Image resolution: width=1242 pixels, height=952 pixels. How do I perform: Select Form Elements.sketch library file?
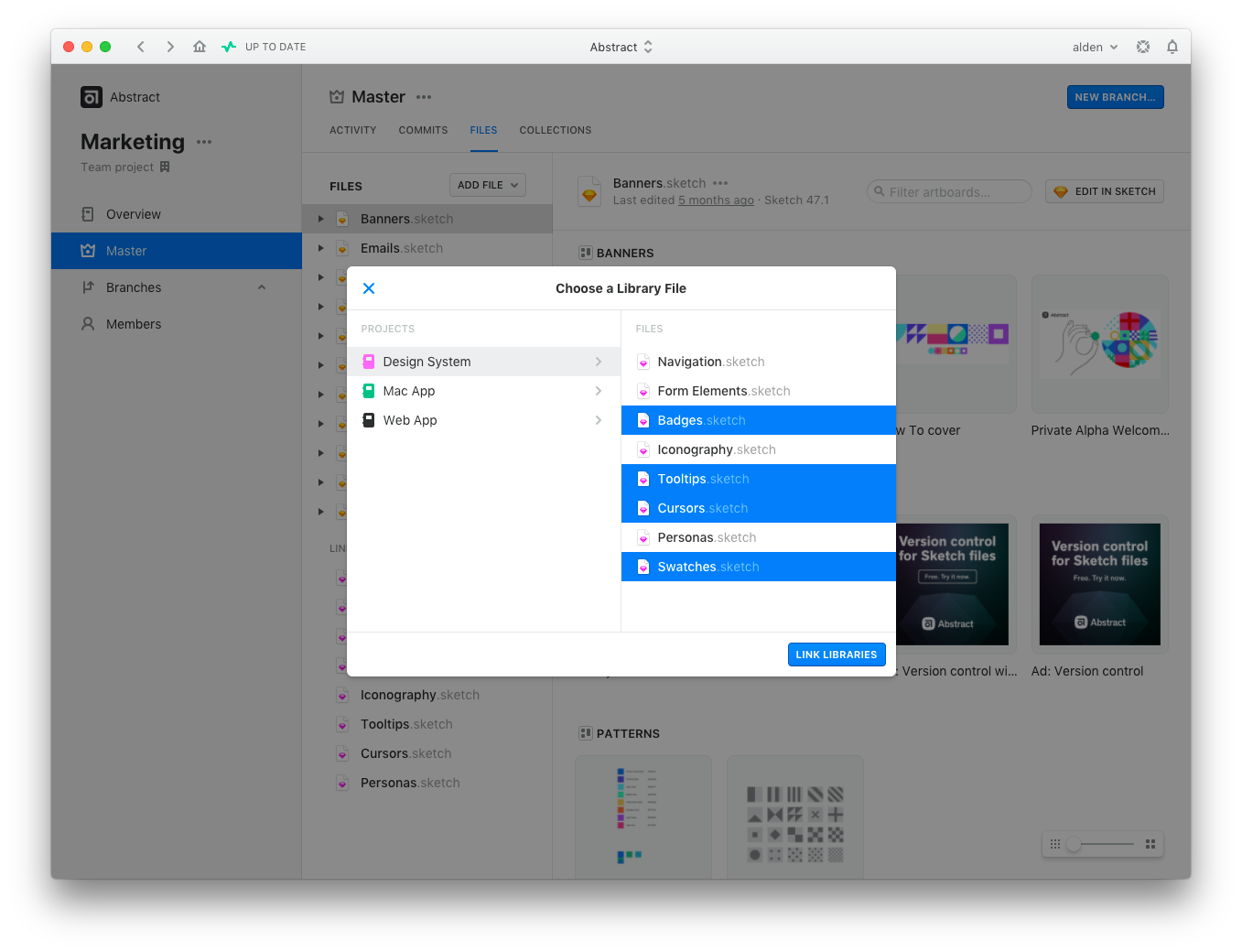coord(758,391)
